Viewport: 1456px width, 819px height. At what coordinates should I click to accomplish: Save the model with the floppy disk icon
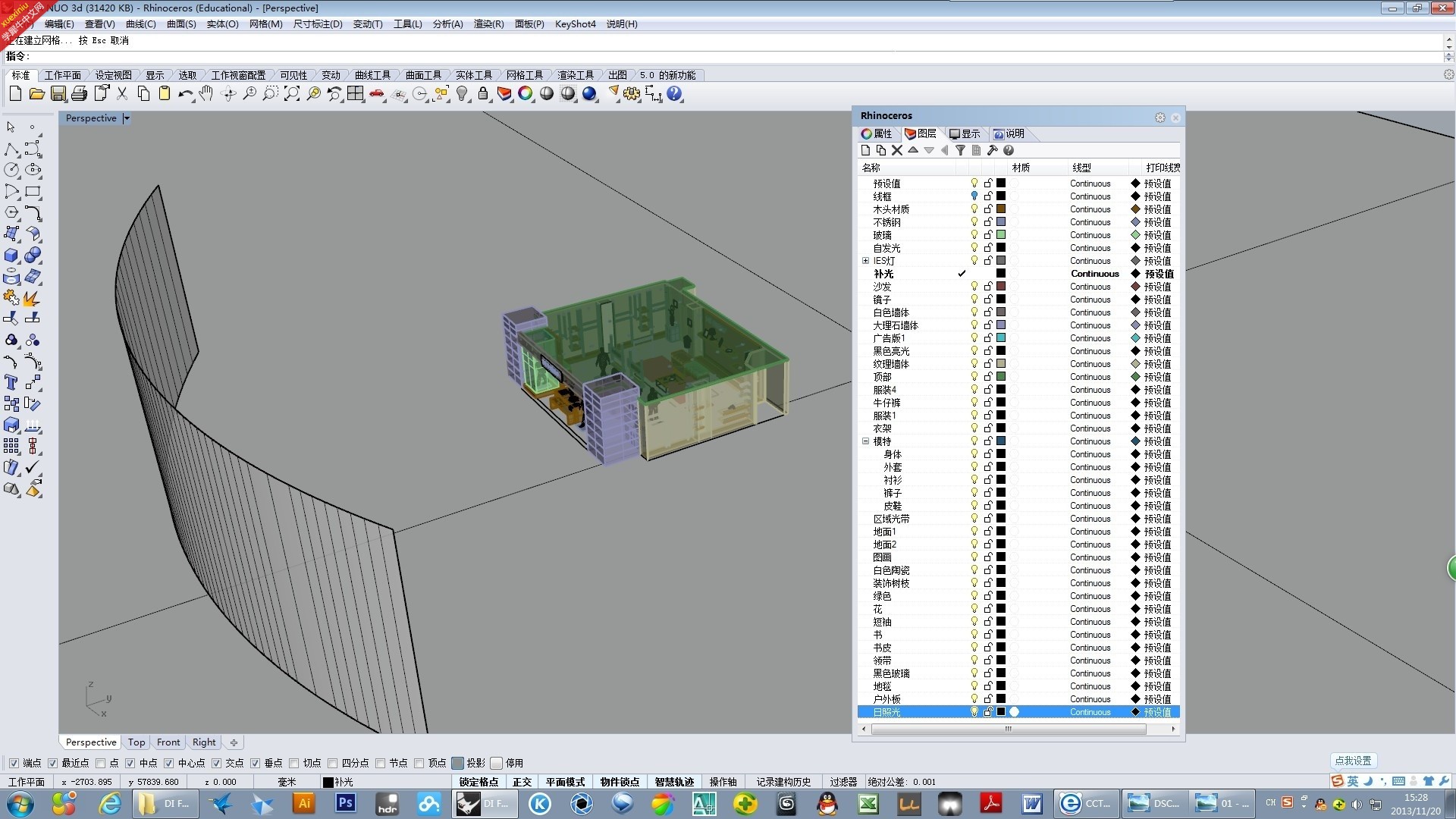click(58, 93)
